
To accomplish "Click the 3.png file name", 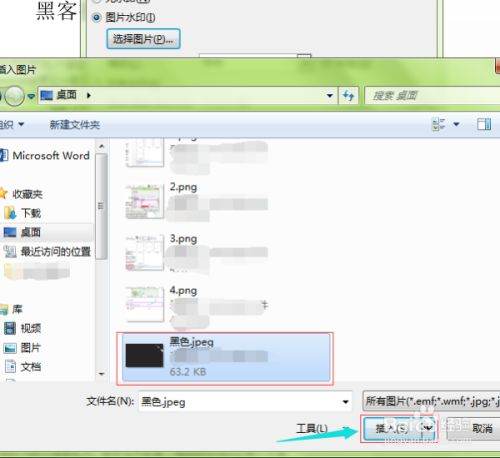I will click(183, 239).
